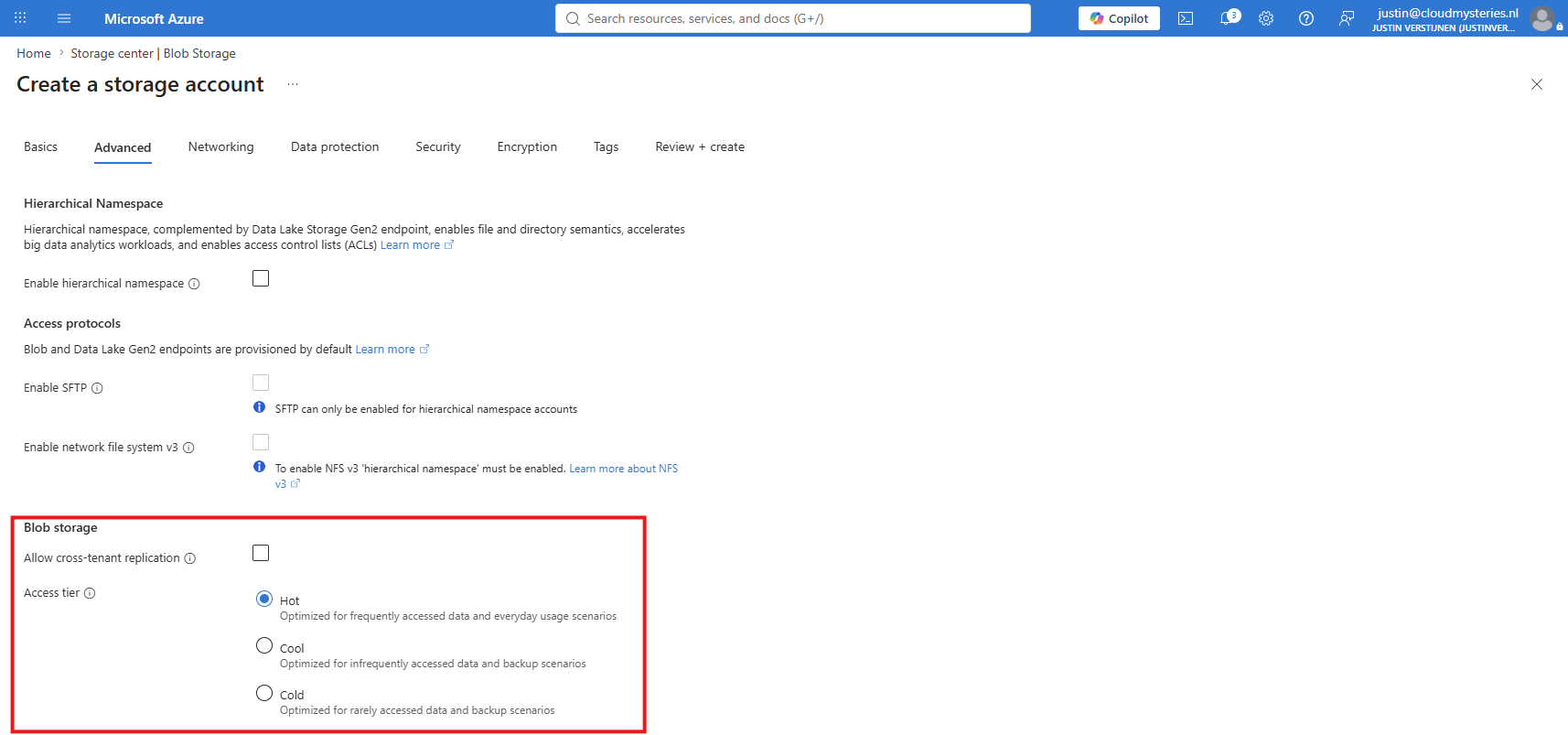The width and height of the screenshot is (1568, 735).
Task: Open Learn more about NFS v3 link
Action: (624, 469)
